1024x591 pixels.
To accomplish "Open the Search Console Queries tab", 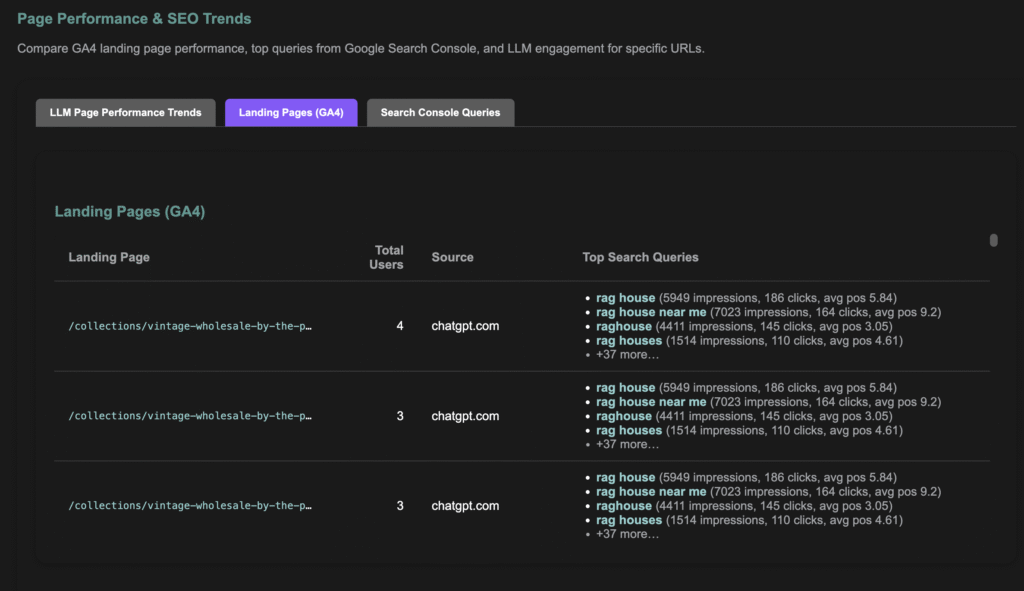I will (440, 113).
